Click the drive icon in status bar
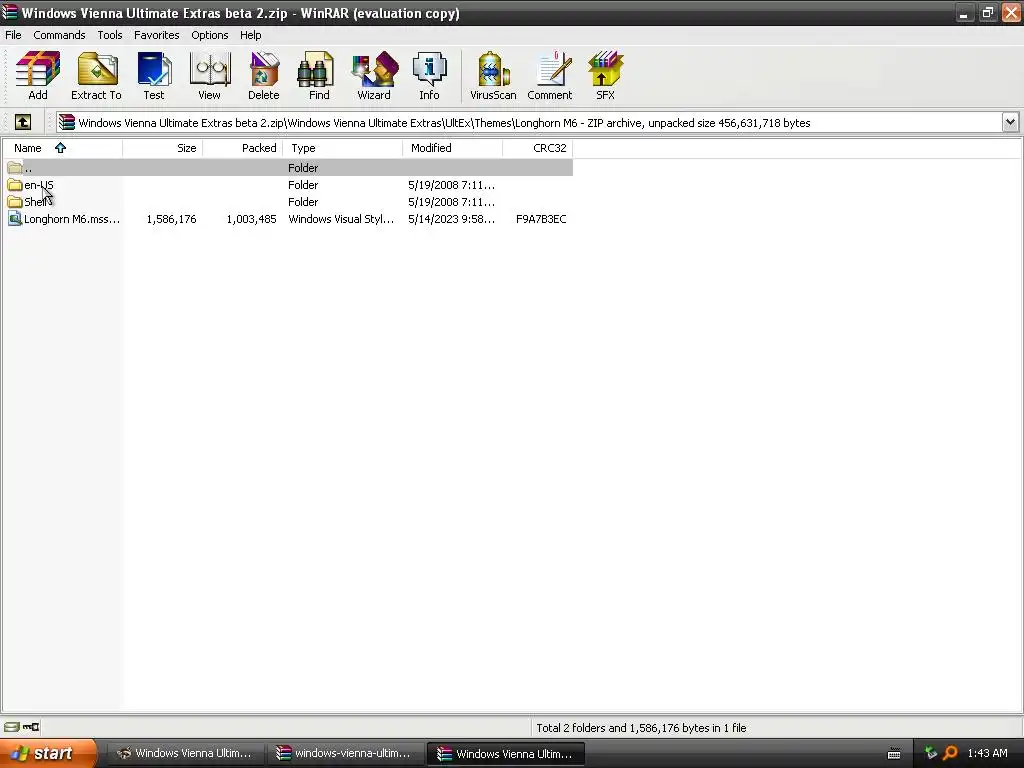This screenshot has height=768, width=1024. click(x=11, y=727)
